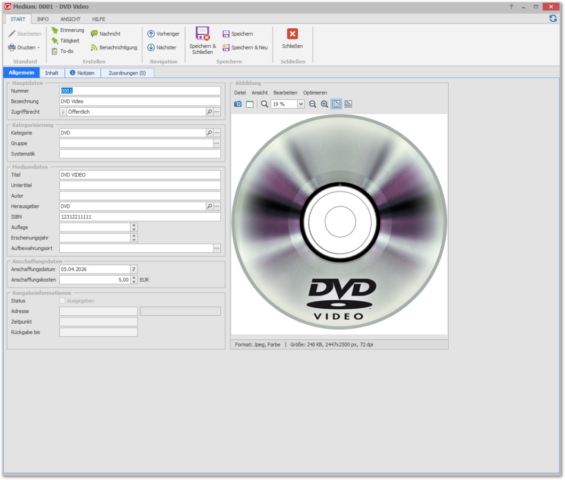Expand the Drucken dropdown arrow
The height and width of the screenshot is (480, 565).
(x=39, y=47)
